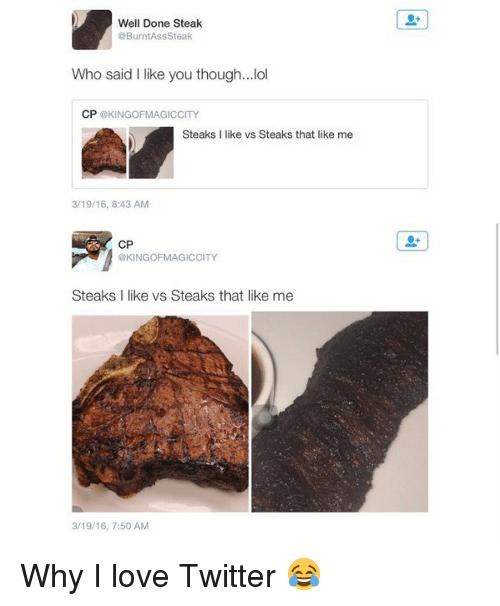View the large burnt black steak photo
Image resolution: width=500 pixels, height=606 pixels.
340,412
